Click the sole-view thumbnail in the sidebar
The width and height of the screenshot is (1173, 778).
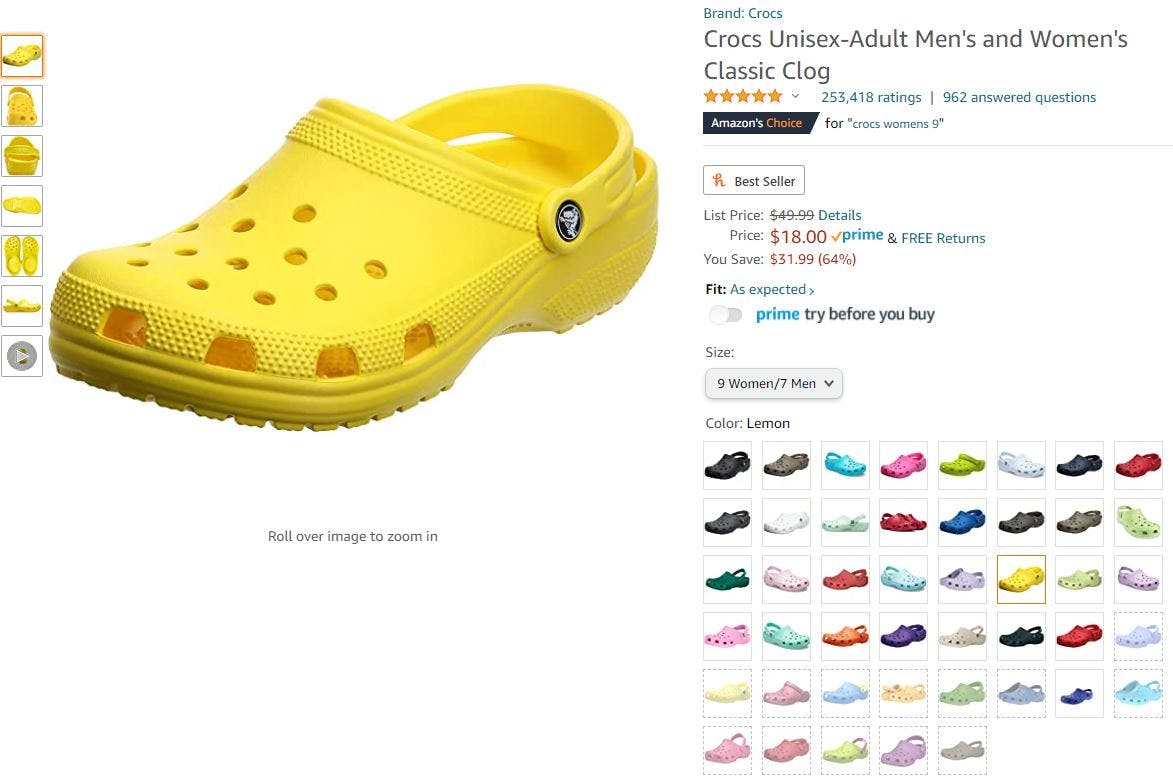pyautogui.click(x=22, y=206)
